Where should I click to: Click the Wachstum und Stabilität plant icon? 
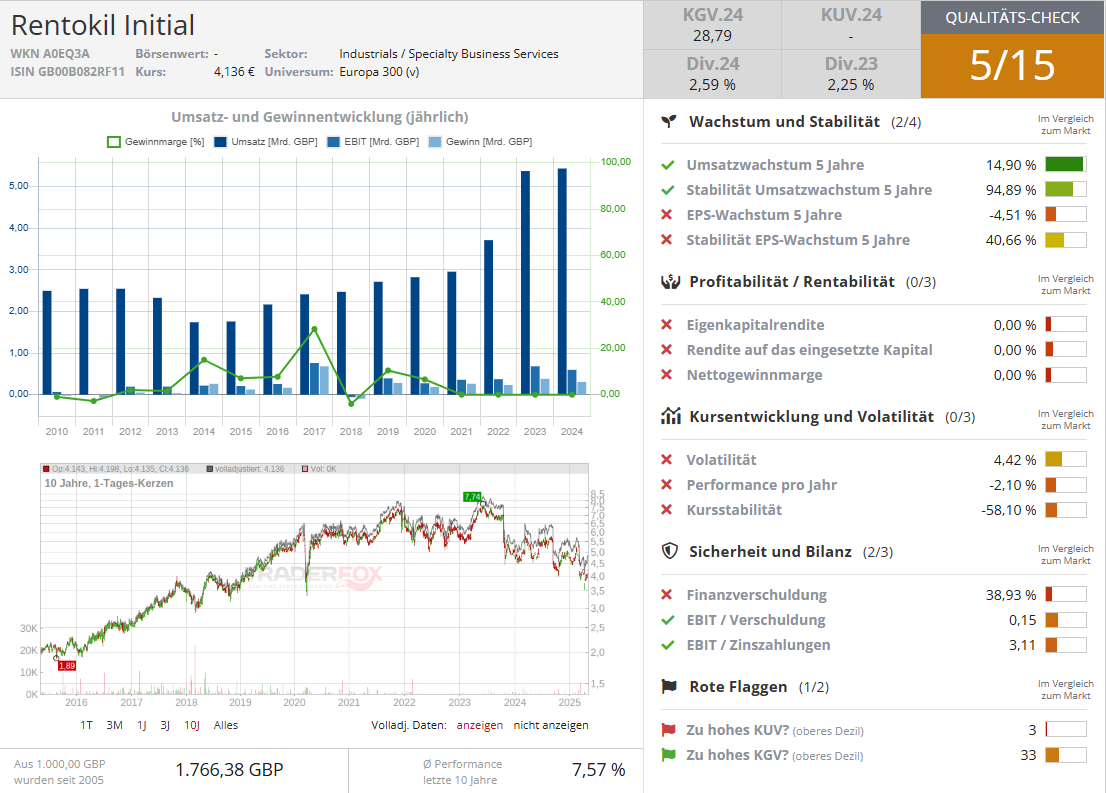coord(669,121)
